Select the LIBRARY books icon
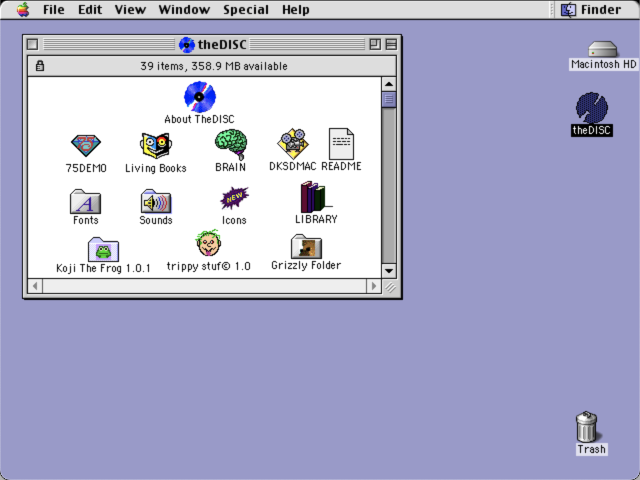Image resolution: width=640 pixels, height=480 pixels. click(x=316, y=197)
